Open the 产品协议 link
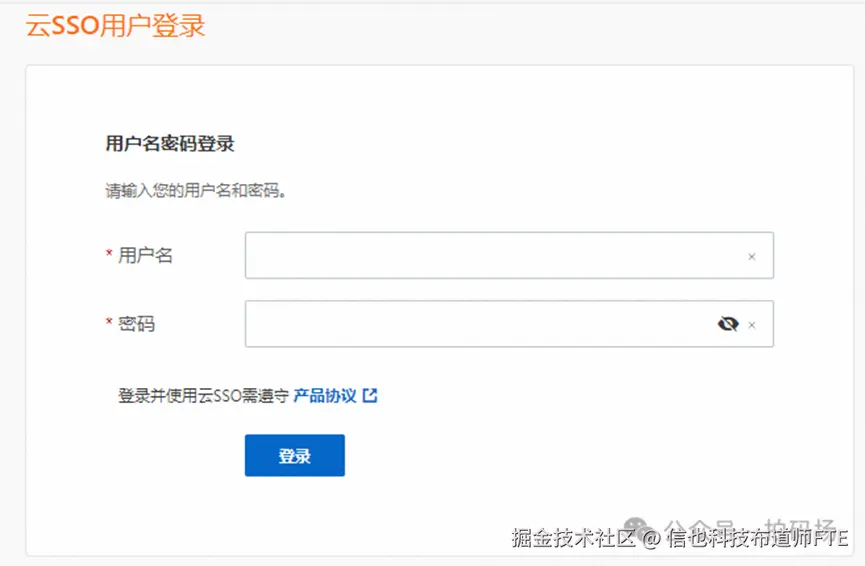The image size is (865, 566). point(325,395)
